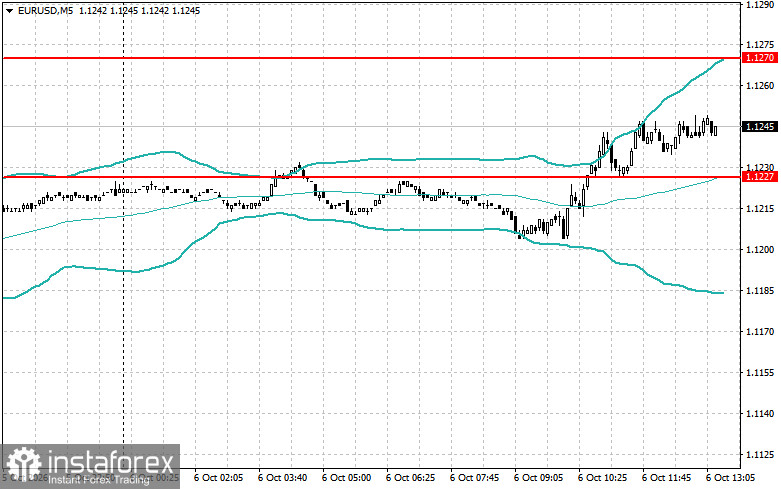The image size is (781, 489).
Task: Click the 1.1125 price scale value
Action: pos(760,454)
